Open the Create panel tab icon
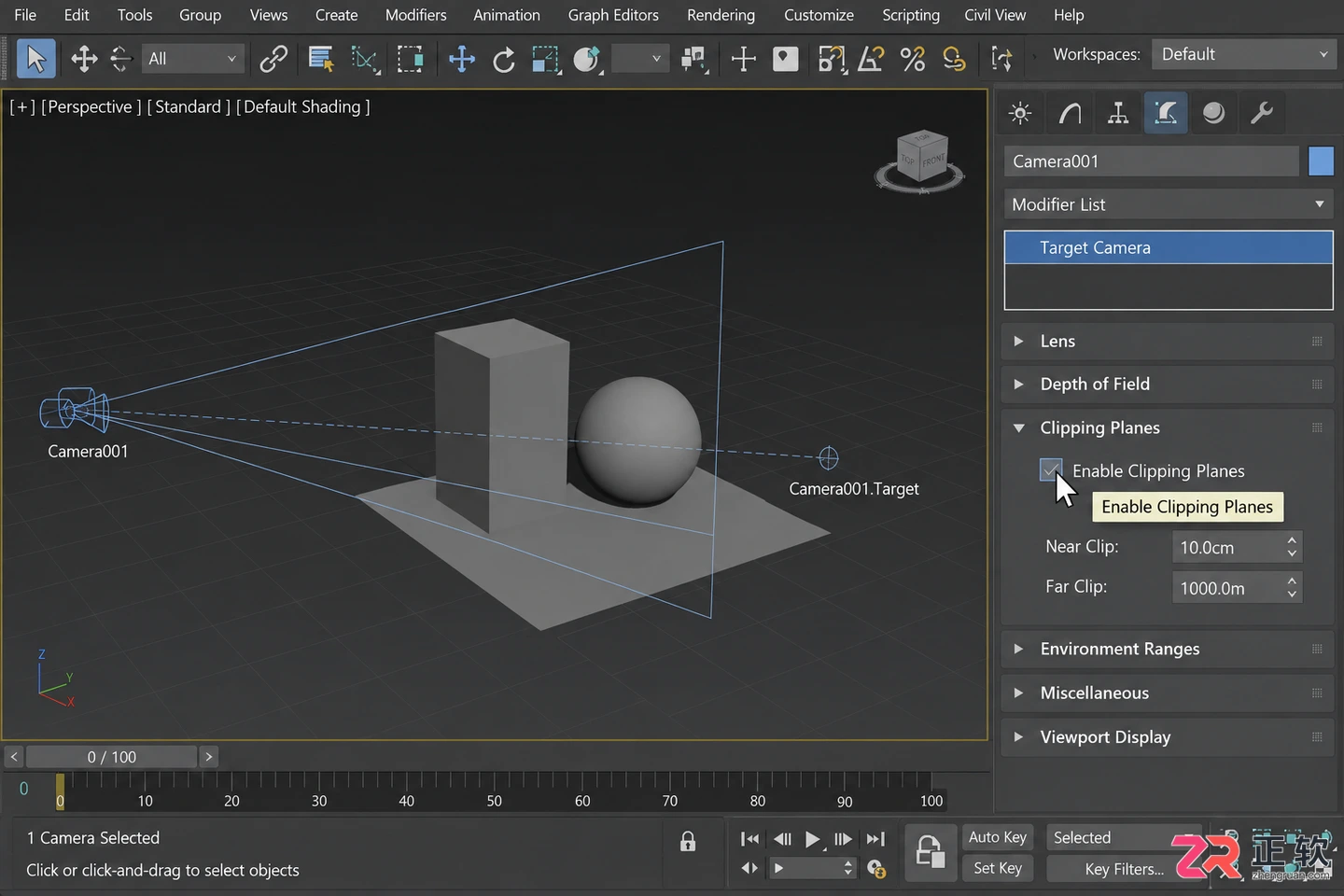This screenshot has width=1344, height=896. click(x=1020, y=113)
